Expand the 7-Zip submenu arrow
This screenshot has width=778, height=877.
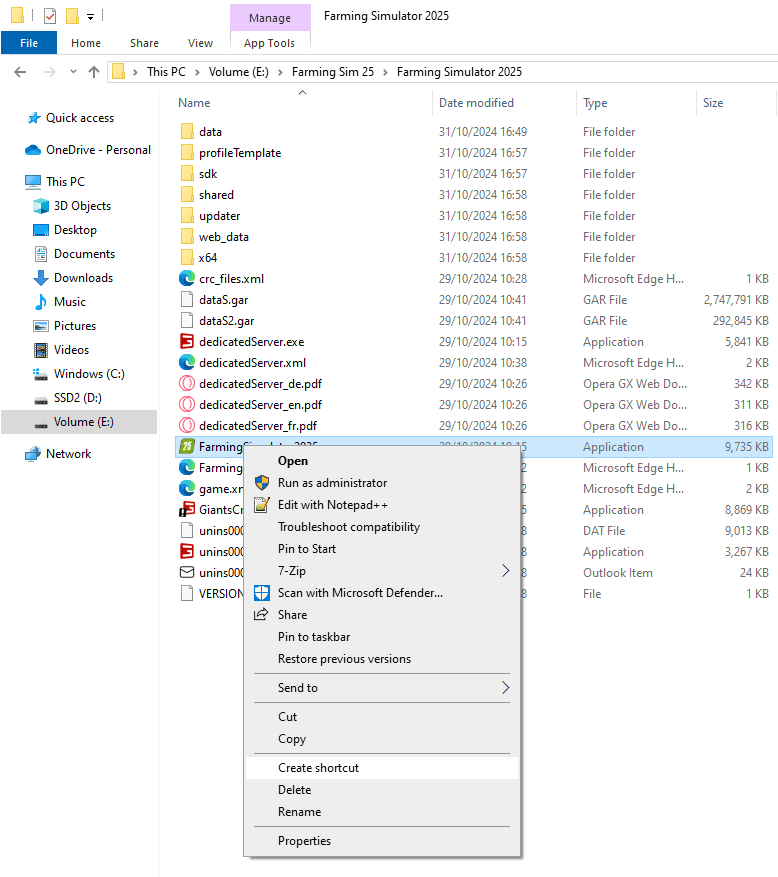pyautogui.click(x=506, y=570)
